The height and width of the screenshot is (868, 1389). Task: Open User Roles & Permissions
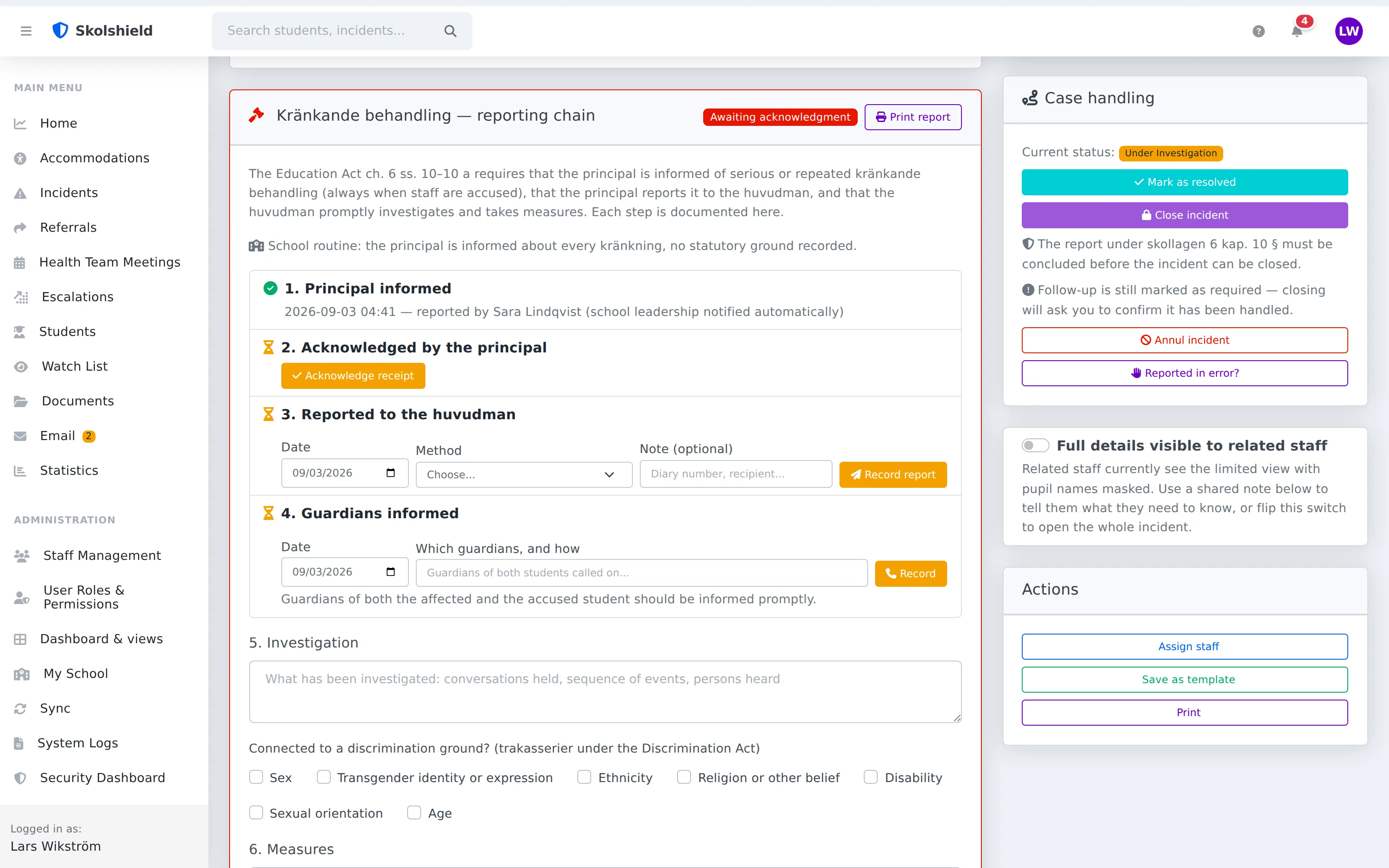click(84, 597)
